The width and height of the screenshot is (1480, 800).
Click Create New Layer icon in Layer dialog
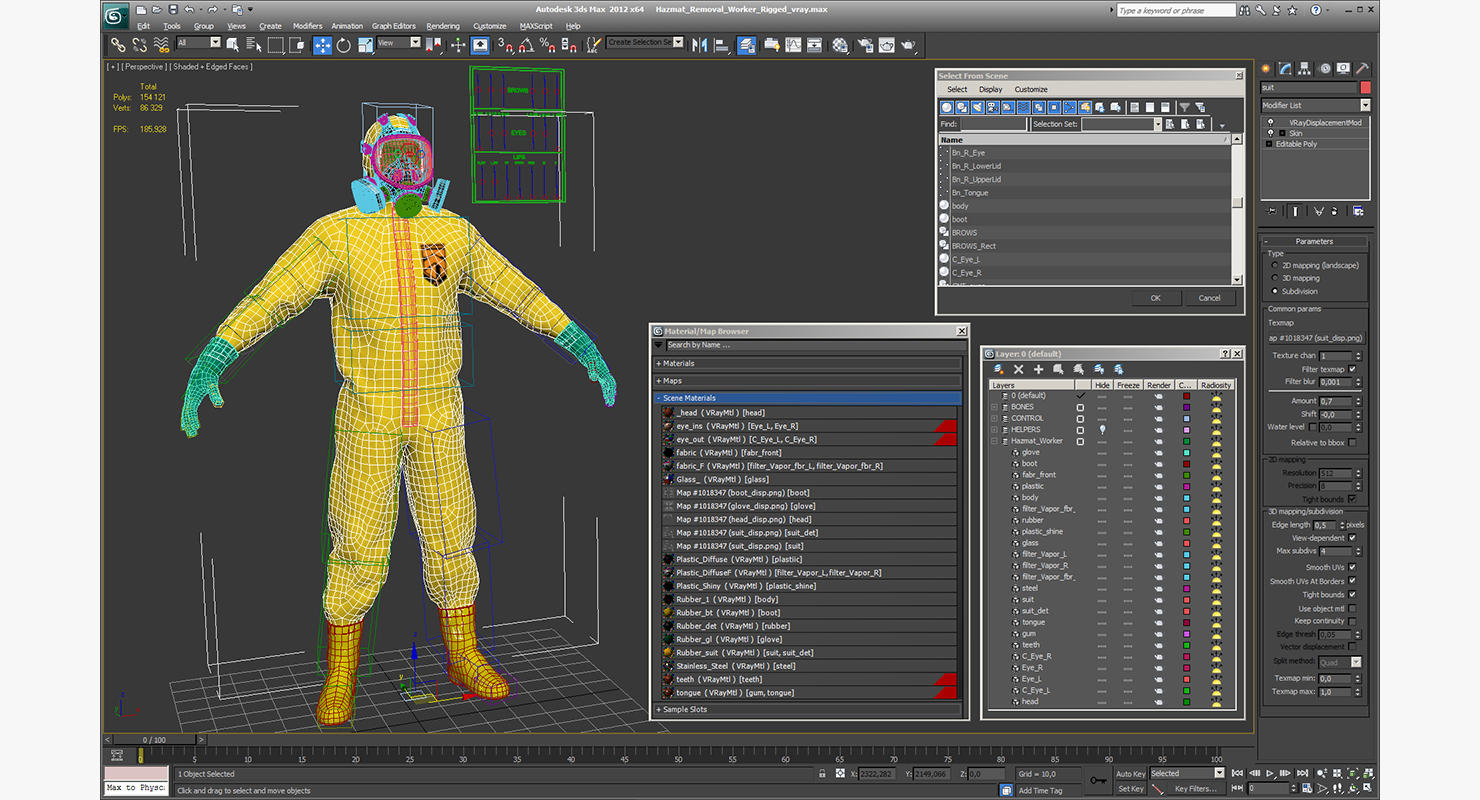coord(999,369)
